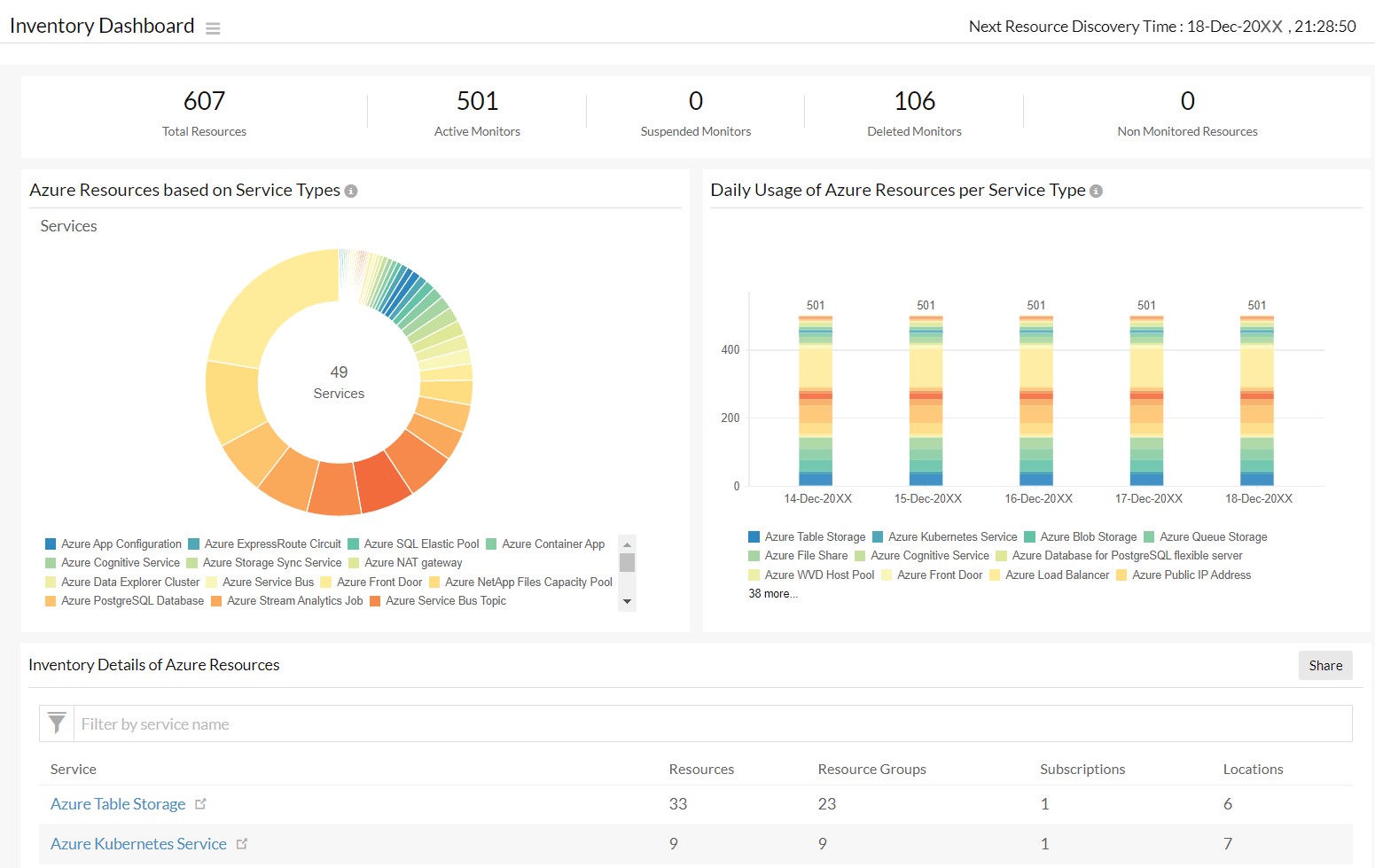
Task: Open the hamburger menu beside Inventory Dashboard
Action: tap(213, 28)
